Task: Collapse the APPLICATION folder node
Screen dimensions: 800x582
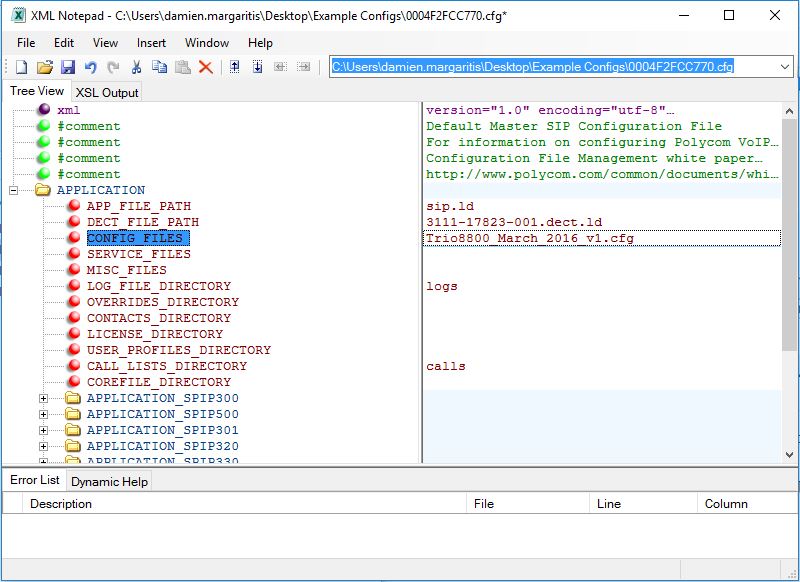Action: coord(14,190)
